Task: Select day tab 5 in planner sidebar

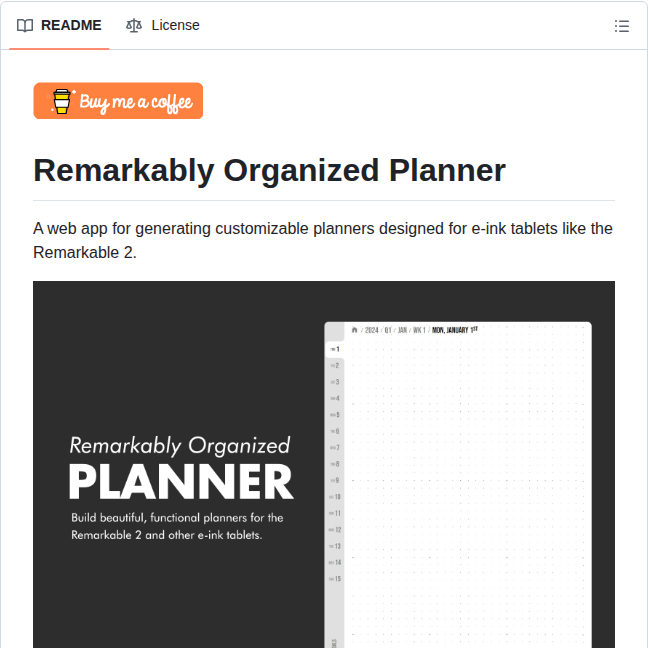Action: click(335, 414)
